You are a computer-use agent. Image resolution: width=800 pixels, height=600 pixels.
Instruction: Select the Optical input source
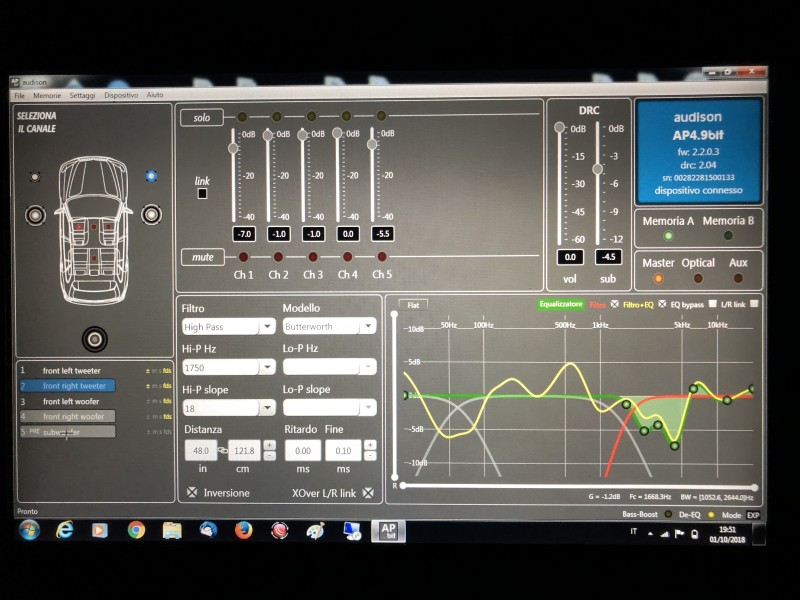[x=698, y=279]
